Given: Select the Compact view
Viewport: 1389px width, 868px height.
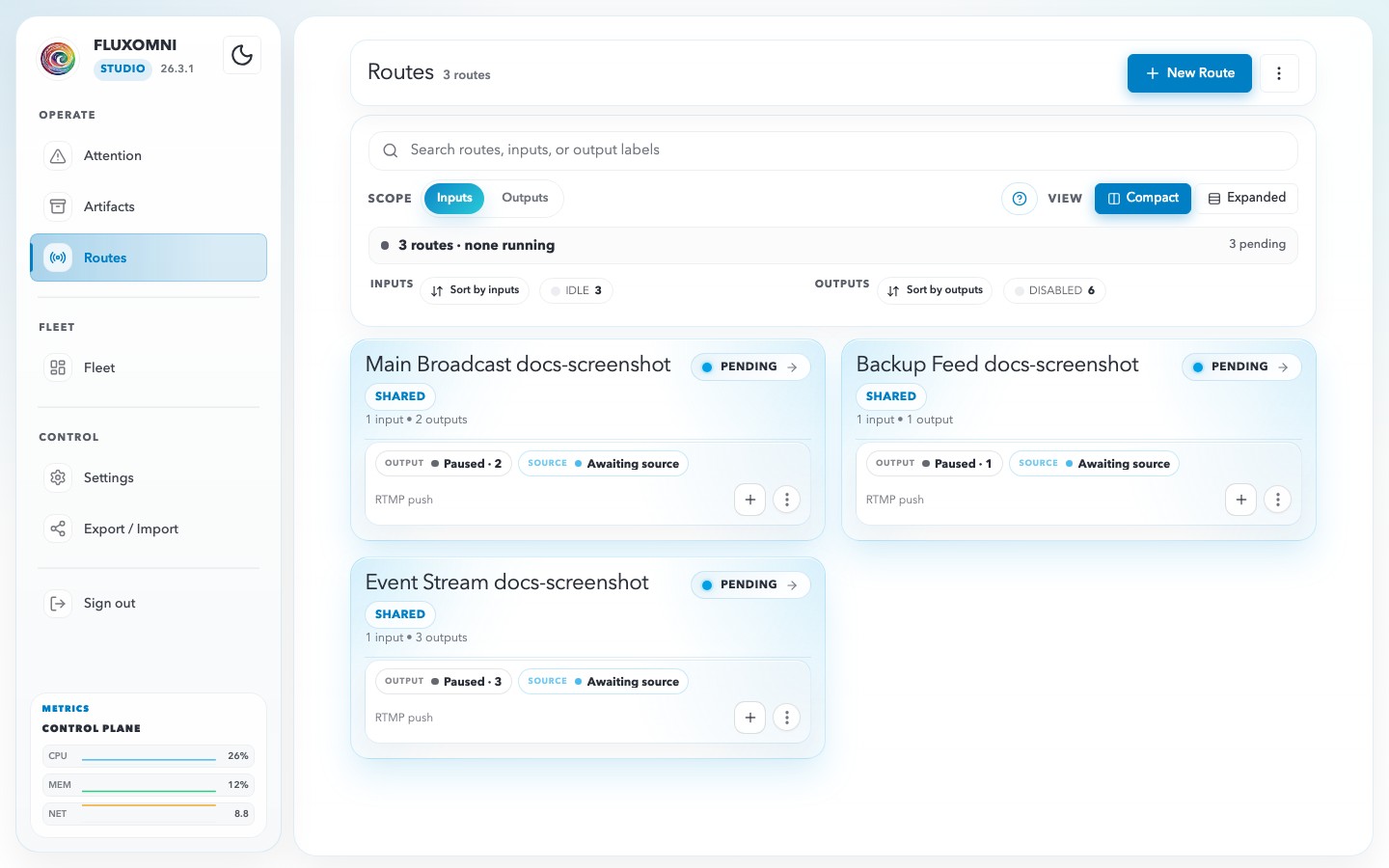Looking at the screenshot, I should point(1143,198).
